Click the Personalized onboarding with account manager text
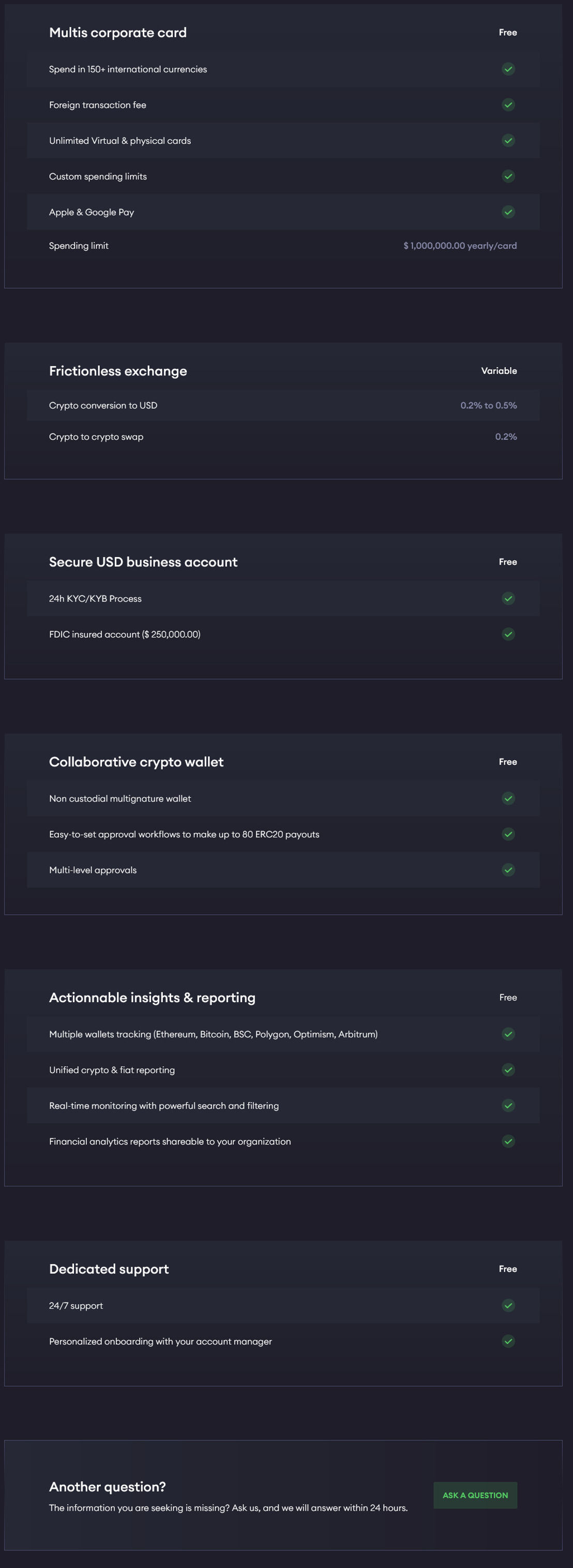 [160, 1341]
